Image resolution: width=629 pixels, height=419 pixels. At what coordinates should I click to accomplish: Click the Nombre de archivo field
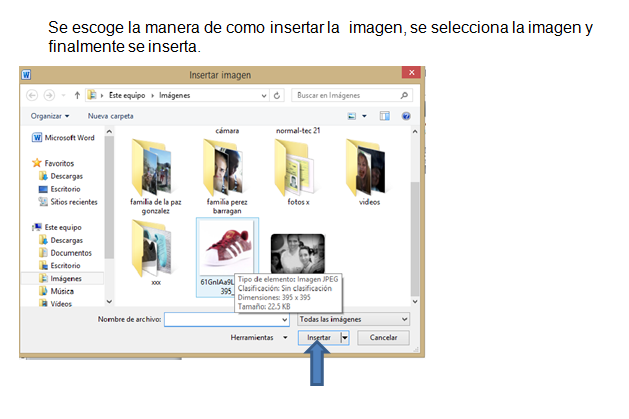[225, 319]
